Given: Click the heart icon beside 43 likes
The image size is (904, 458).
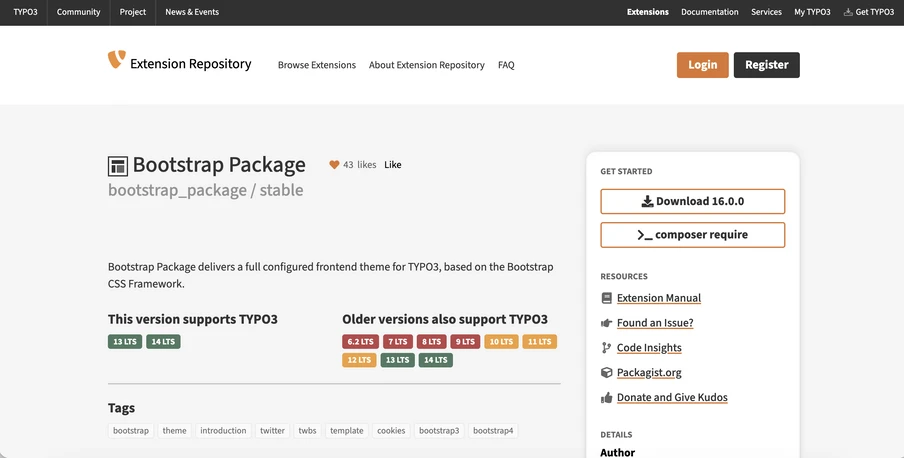Looking at the screenshot, I should 334,165.
